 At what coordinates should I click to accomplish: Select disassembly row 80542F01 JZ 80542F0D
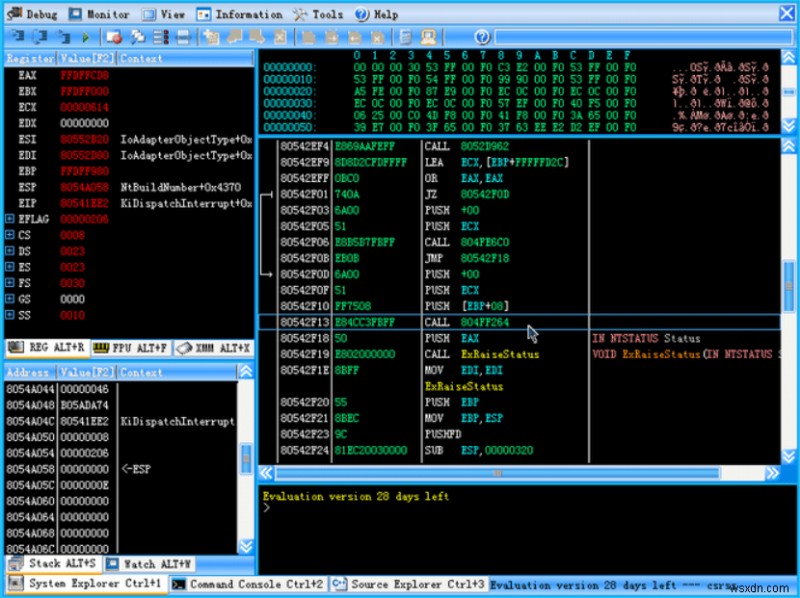click(x=519, y=194)
